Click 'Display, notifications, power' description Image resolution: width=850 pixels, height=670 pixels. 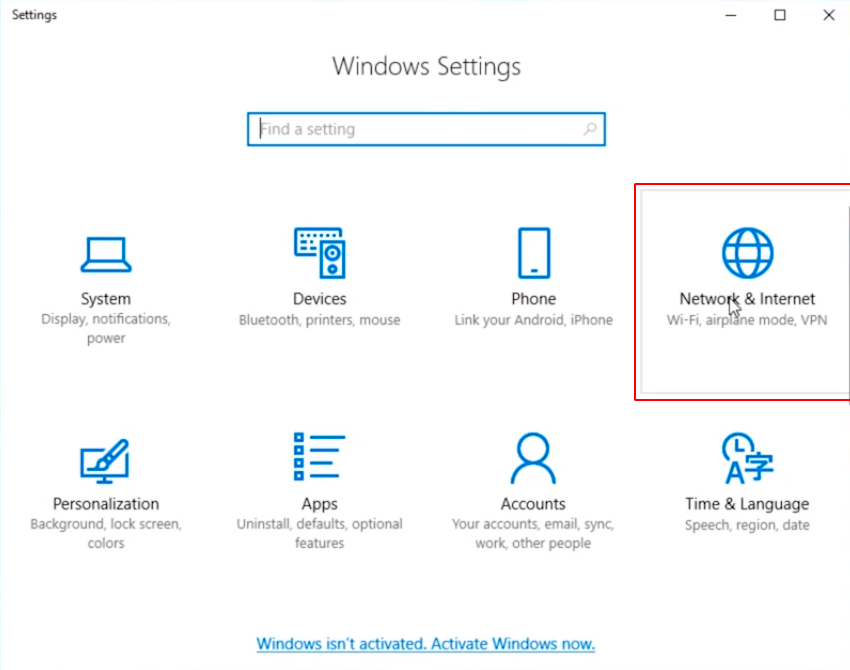coord(106,328)
